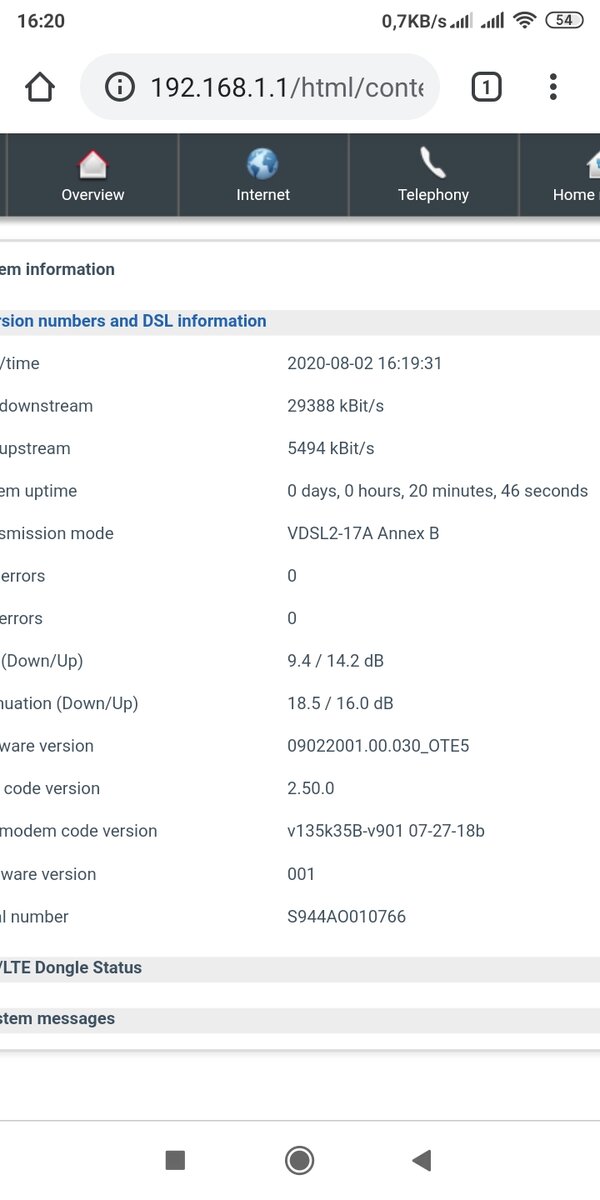600x1200 pixels.
Task: Click the Internet globe icon
Action: pos(263,163)
